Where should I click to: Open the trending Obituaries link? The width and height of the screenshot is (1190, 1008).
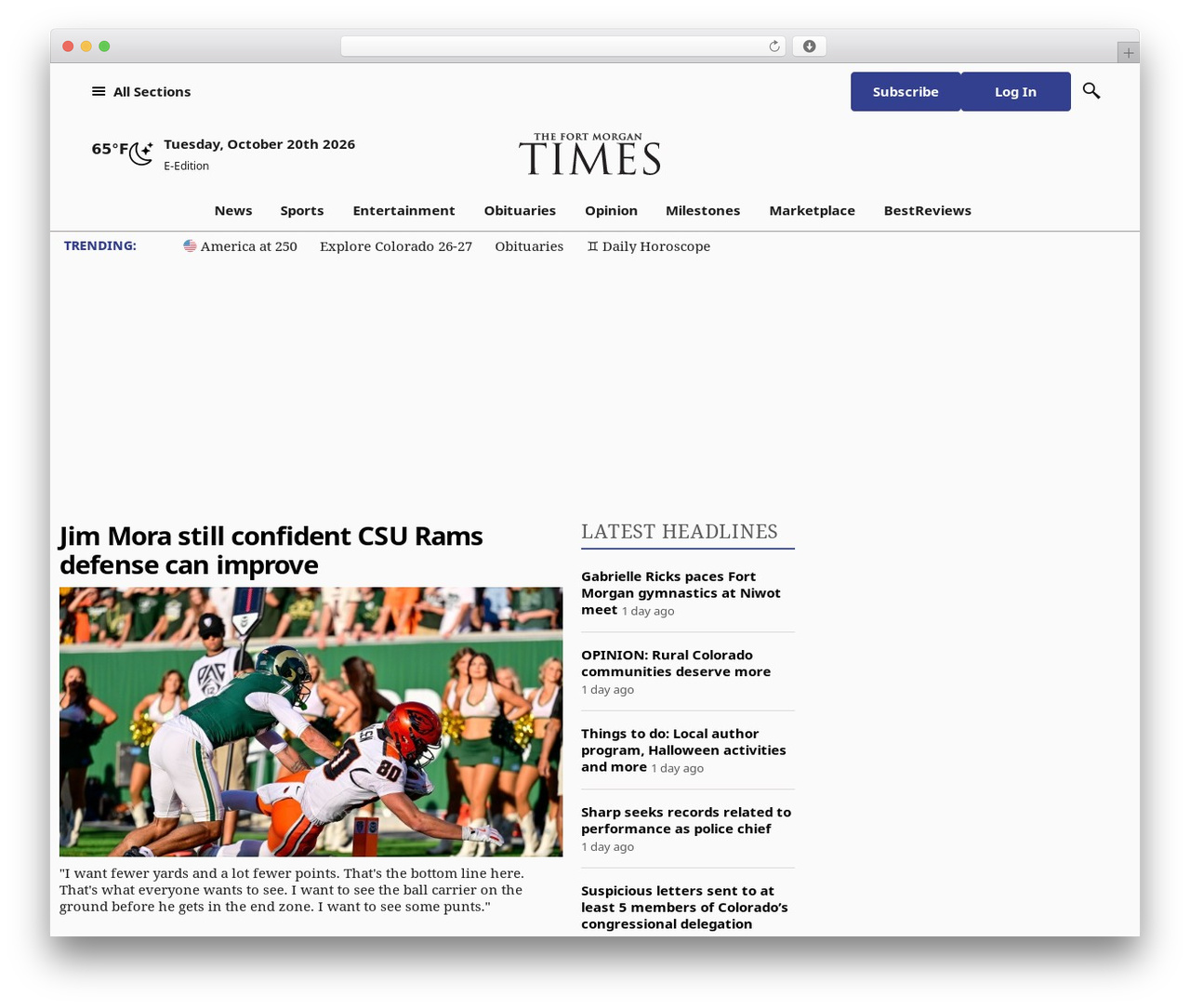click(x=529, y=246)
